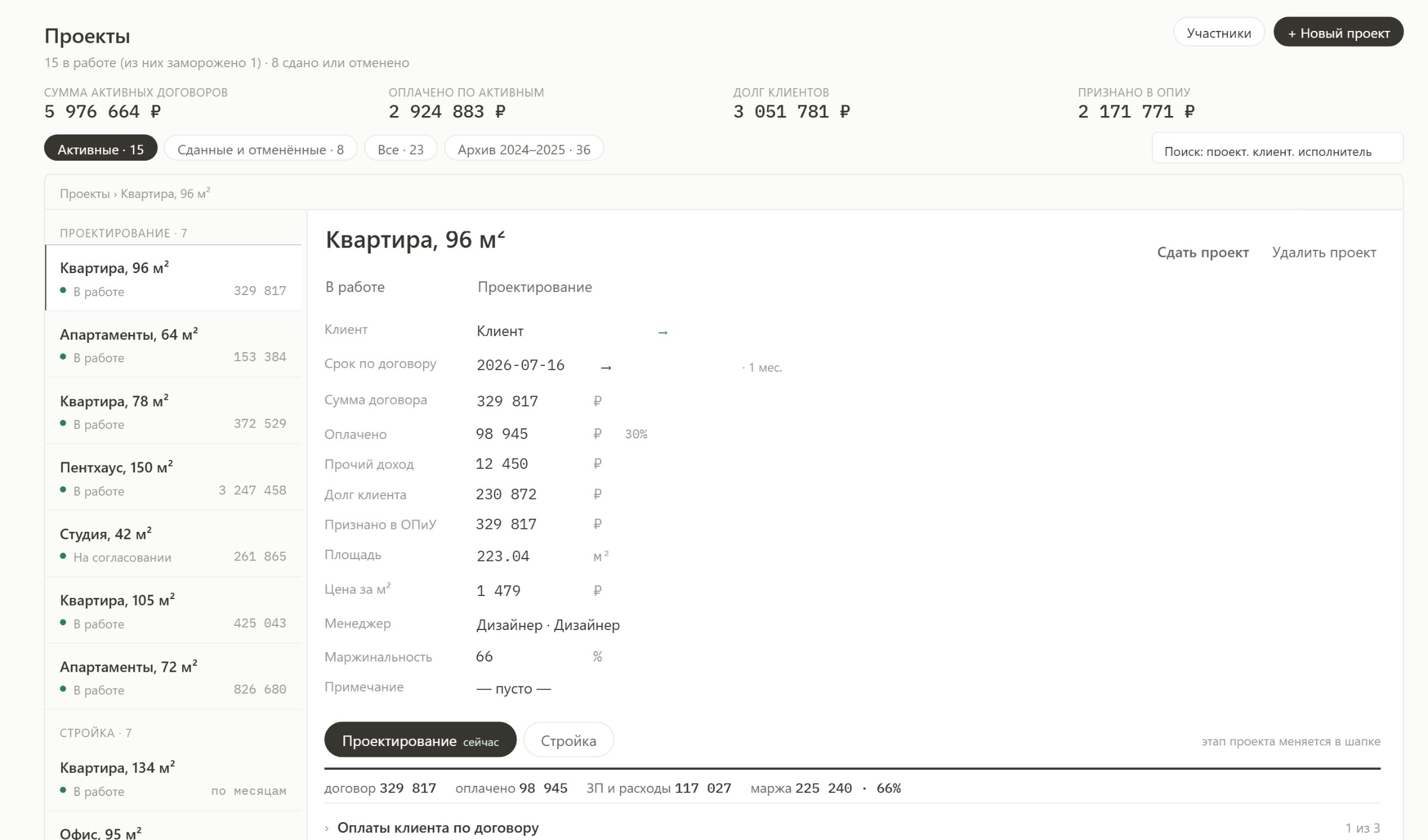Open Апартаменты, 64 м² project
The image size is (1428, 840).
point(173,344)
